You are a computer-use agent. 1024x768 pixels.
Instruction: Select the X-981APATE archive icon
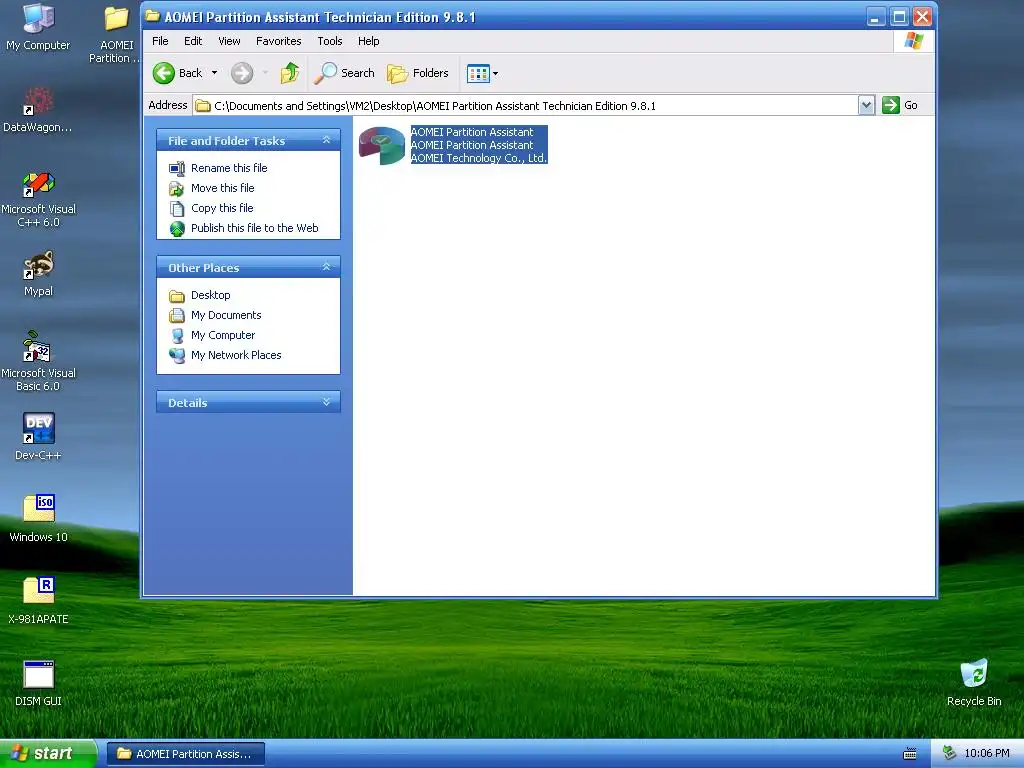(38, 600)
